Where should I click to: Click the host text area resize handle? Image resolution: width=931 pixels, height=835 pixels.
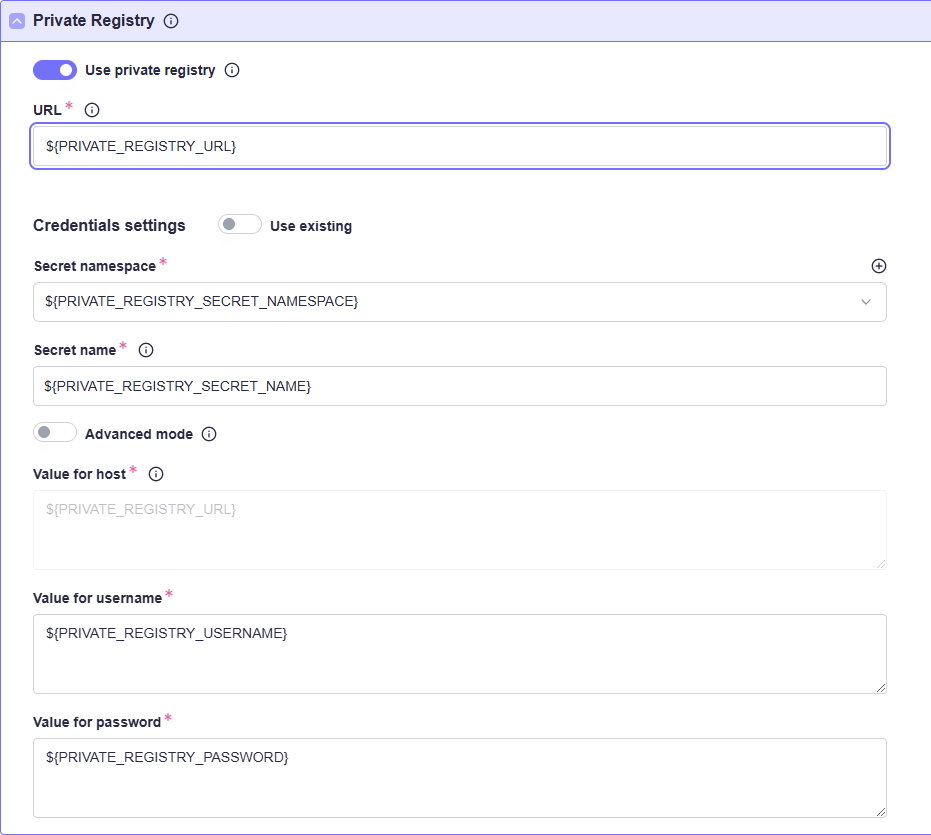tap(881, 564)
